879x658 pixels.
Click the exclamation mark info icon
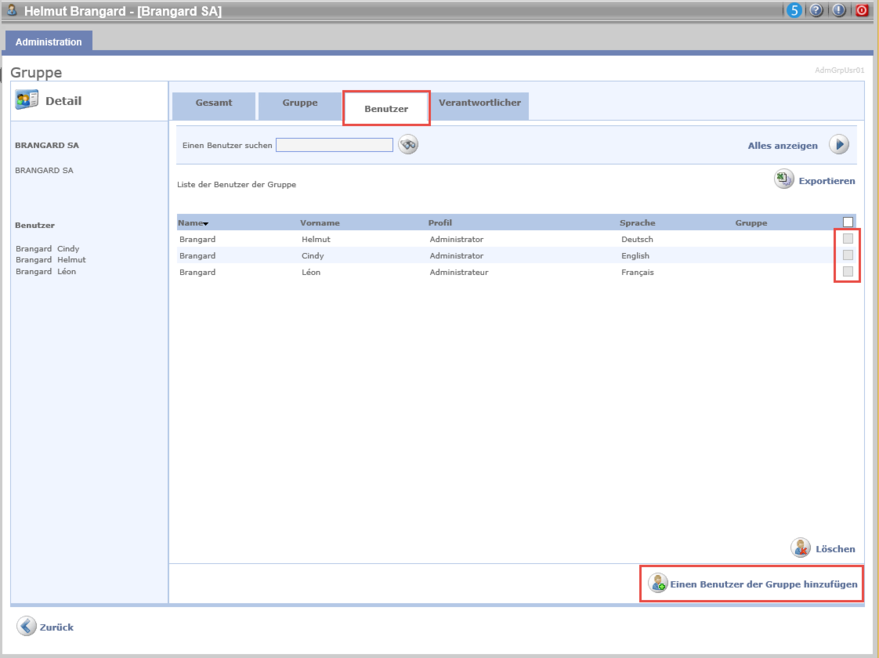(x=838, y=11)
